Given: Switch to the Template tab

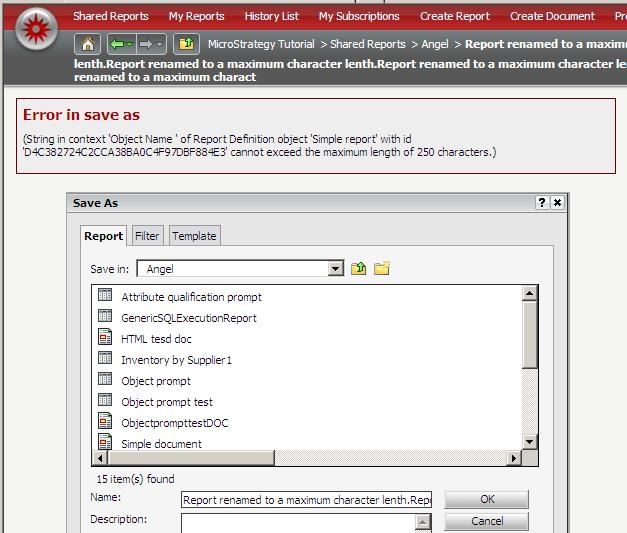Looking at the screenshot, I should pyautogui.click(x=194, y=236).
